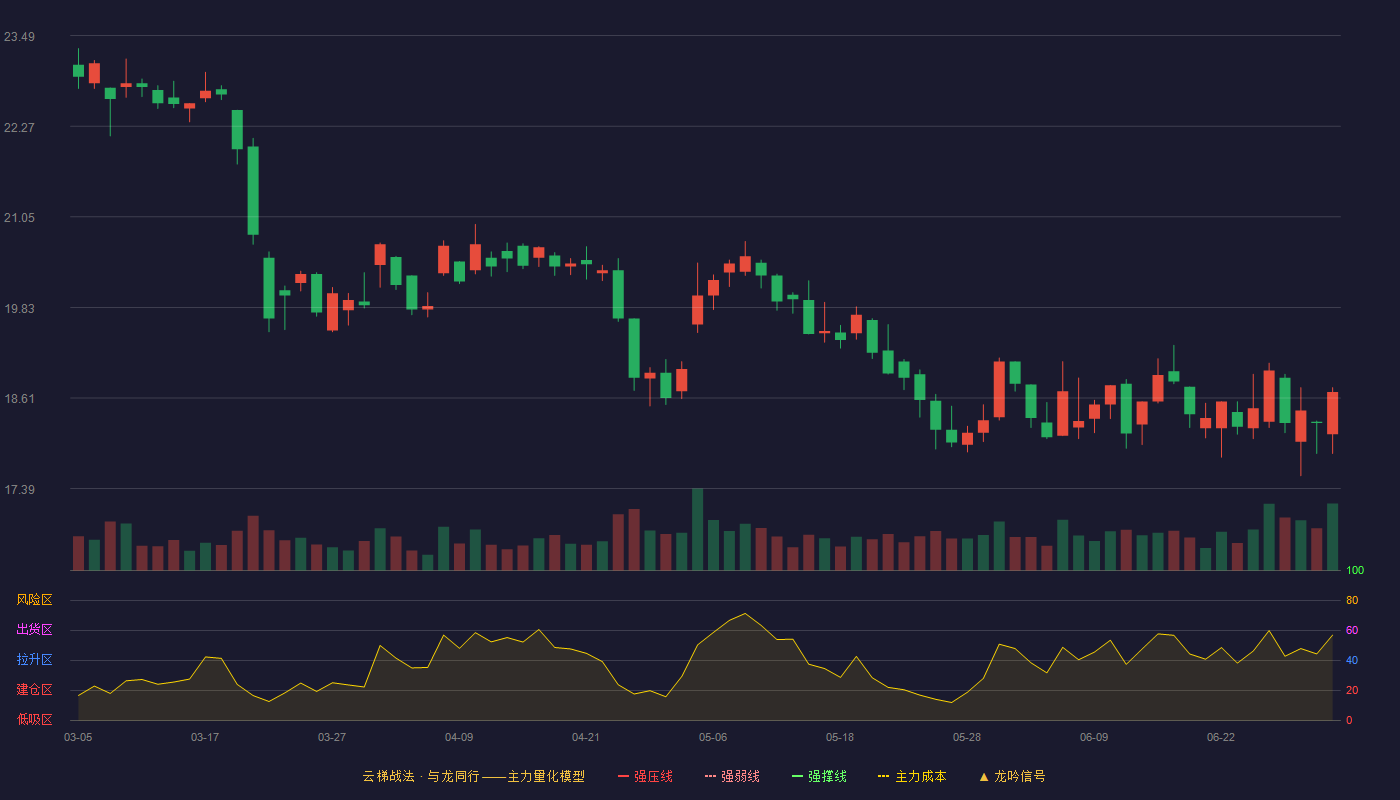Click the 03-17 date axis label
1400x800 pixels.
click(205, 737)
